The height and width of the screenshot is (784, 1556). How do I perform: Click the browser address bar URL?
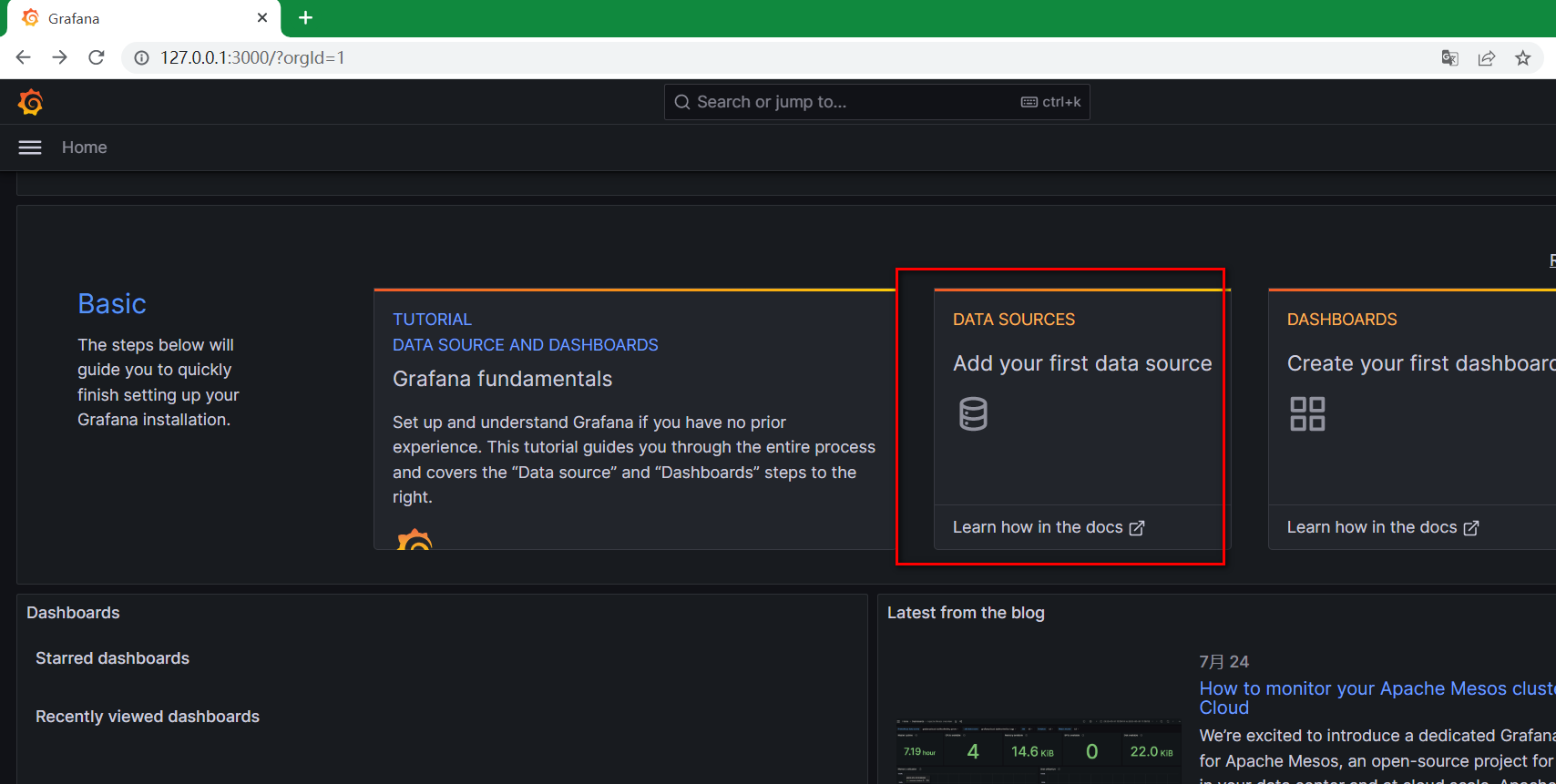pyautogui.click(x=253, y=57)
